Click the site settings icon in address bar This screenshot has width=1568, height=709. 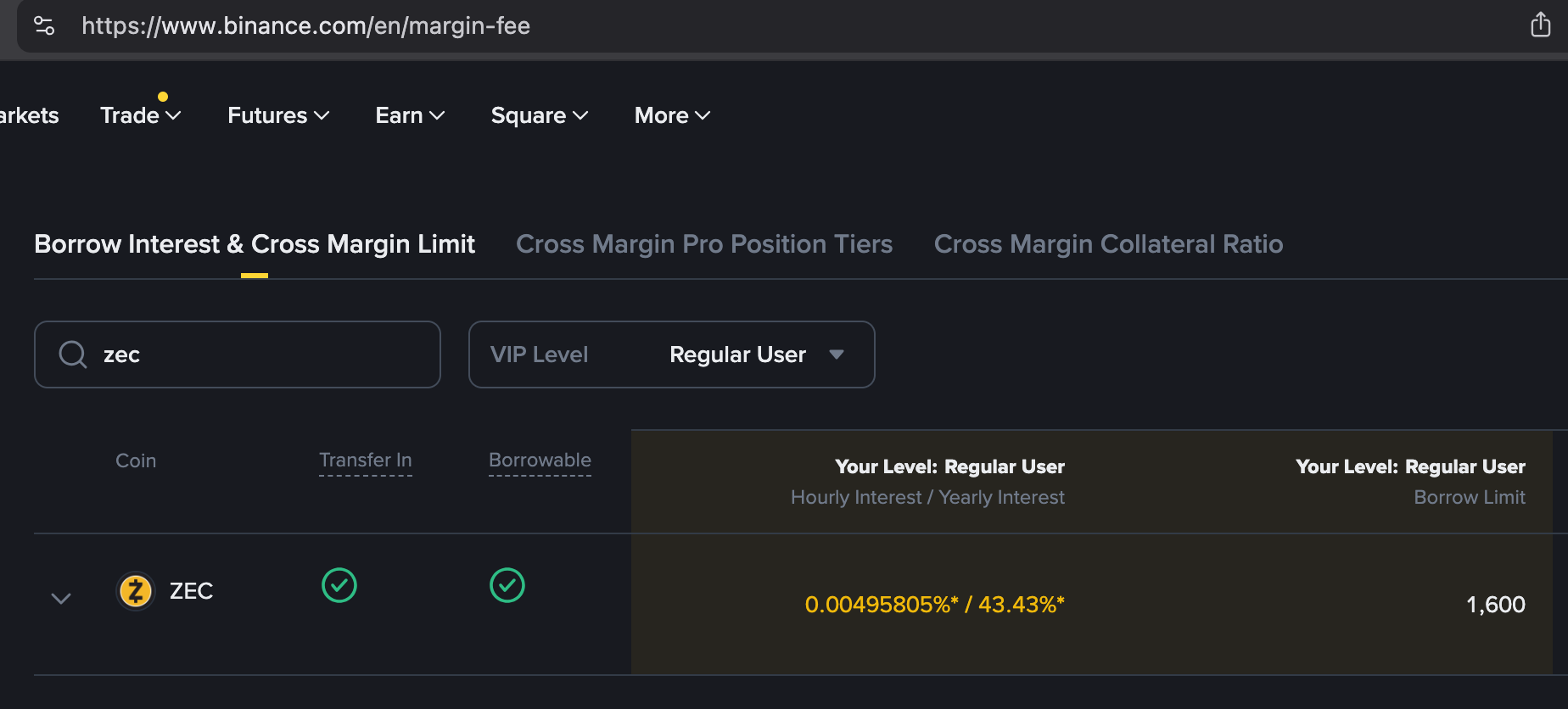click(44, 25)
